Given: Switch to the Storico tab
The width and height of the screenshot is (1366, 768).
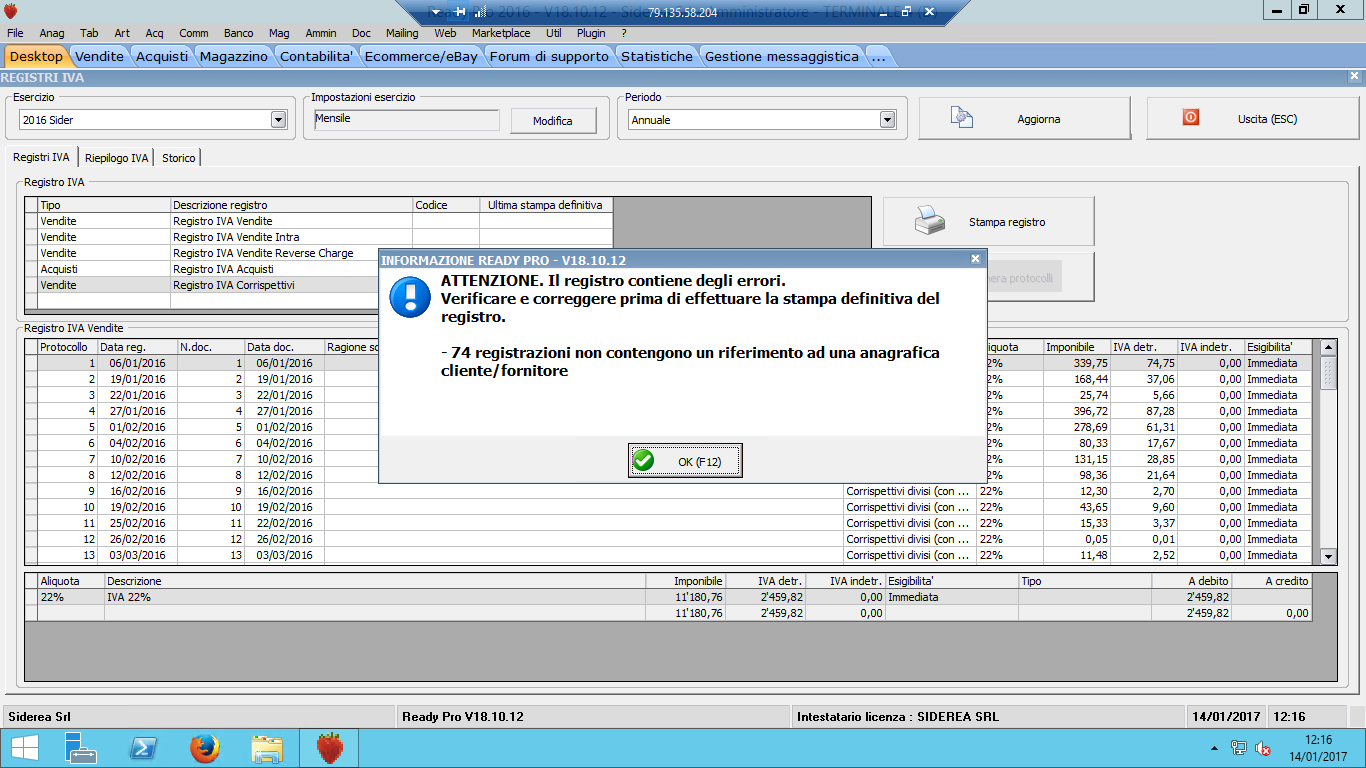Looking at the screenshot, I should pyautogui.click(x=179, y=158).
